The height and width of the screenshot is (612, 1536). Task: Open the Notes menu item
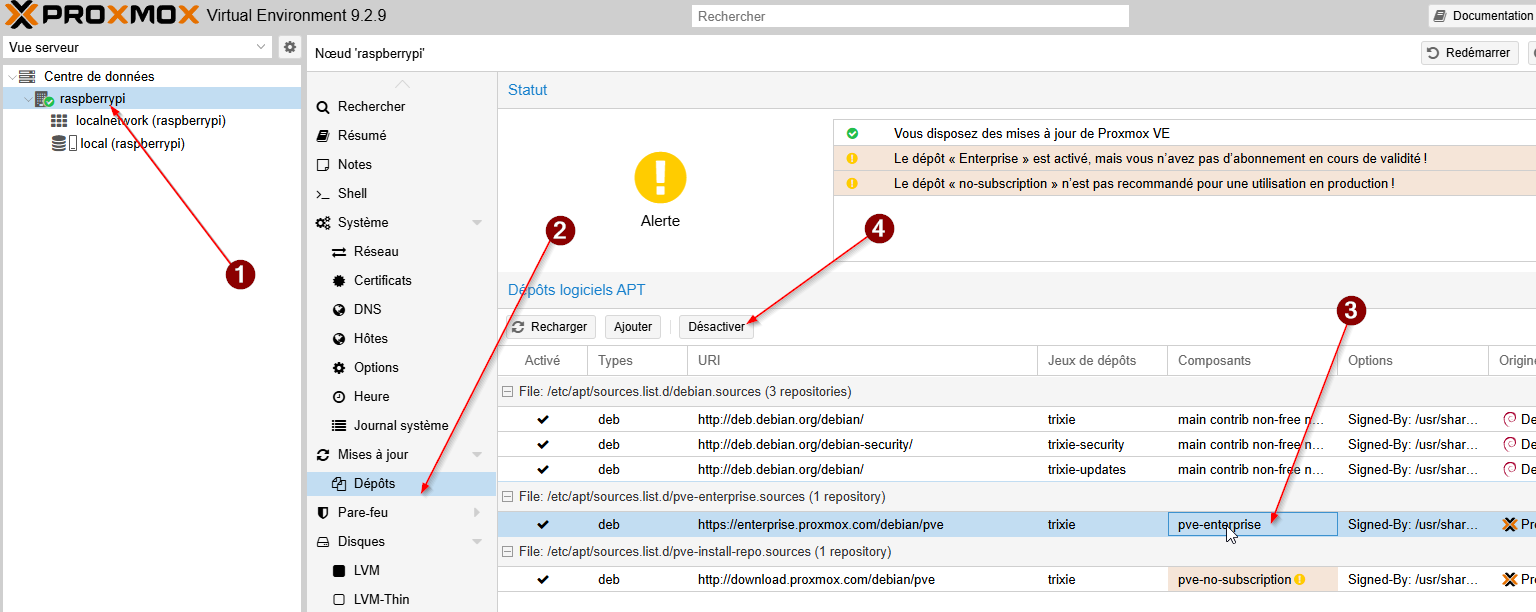(354, 164)
